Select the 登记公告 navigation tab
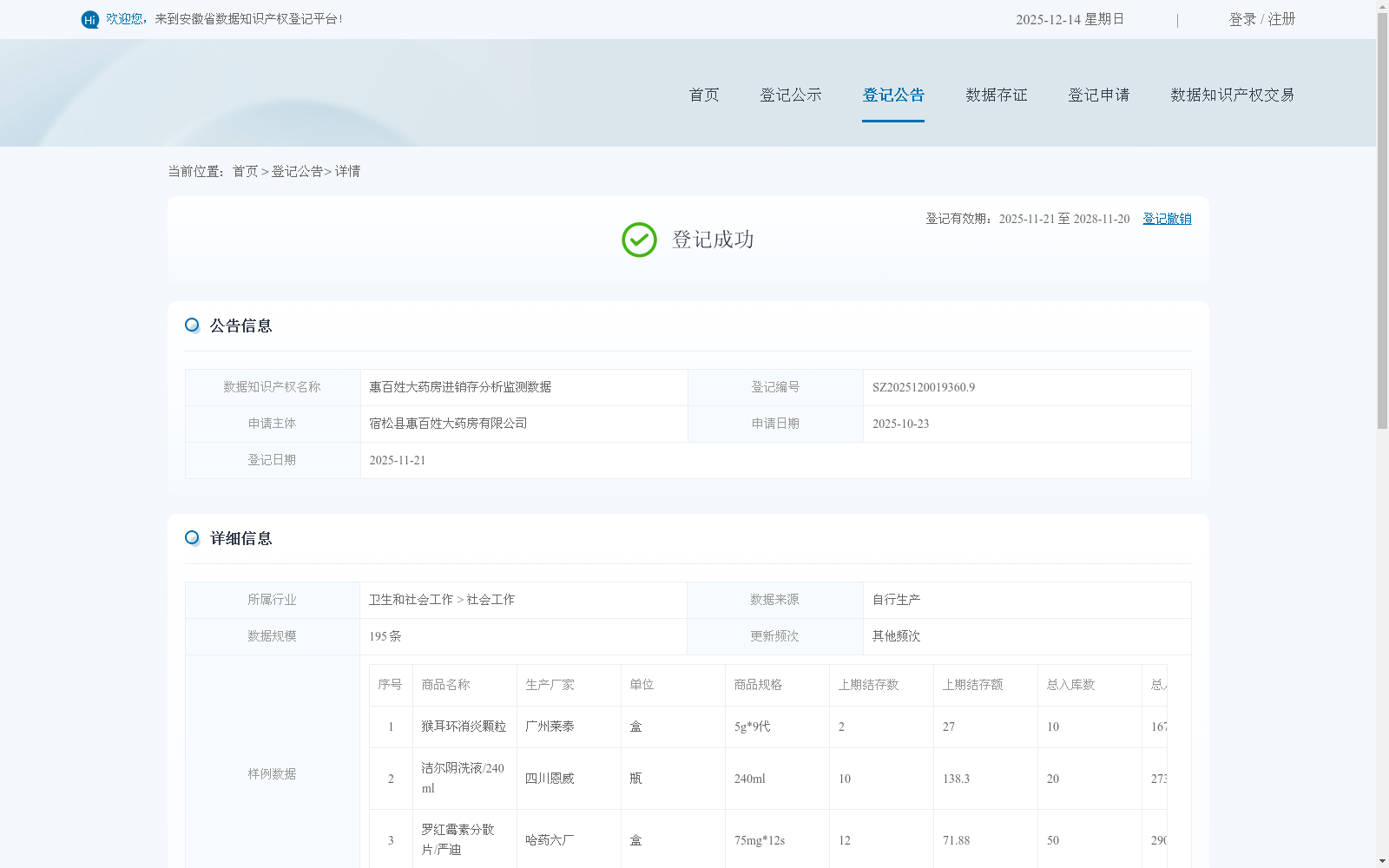This screenshot has width=1389, height=868. [x=893, y=95]
